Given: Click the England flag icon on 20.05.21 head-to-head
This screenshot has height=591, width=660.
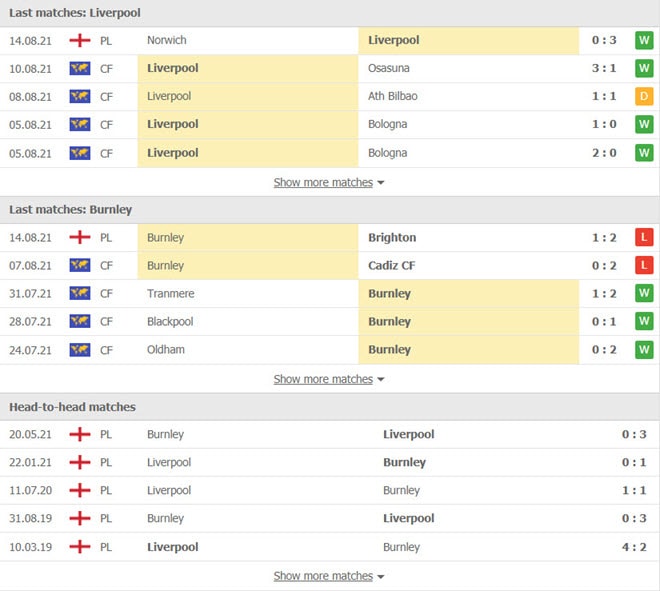Looking at the screenshot, I should click(x=80, y=434).
